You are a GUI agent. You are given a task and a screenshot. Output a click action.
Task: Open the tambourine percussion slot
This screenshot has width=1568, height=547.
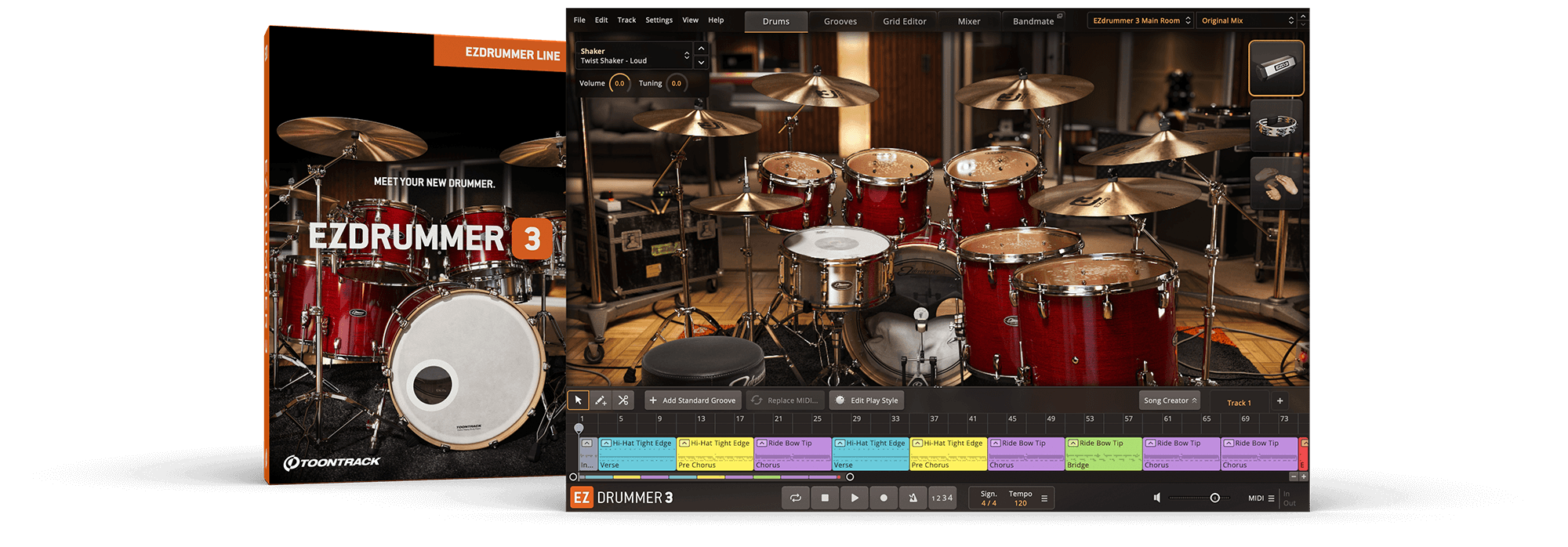pos(1276,125)
